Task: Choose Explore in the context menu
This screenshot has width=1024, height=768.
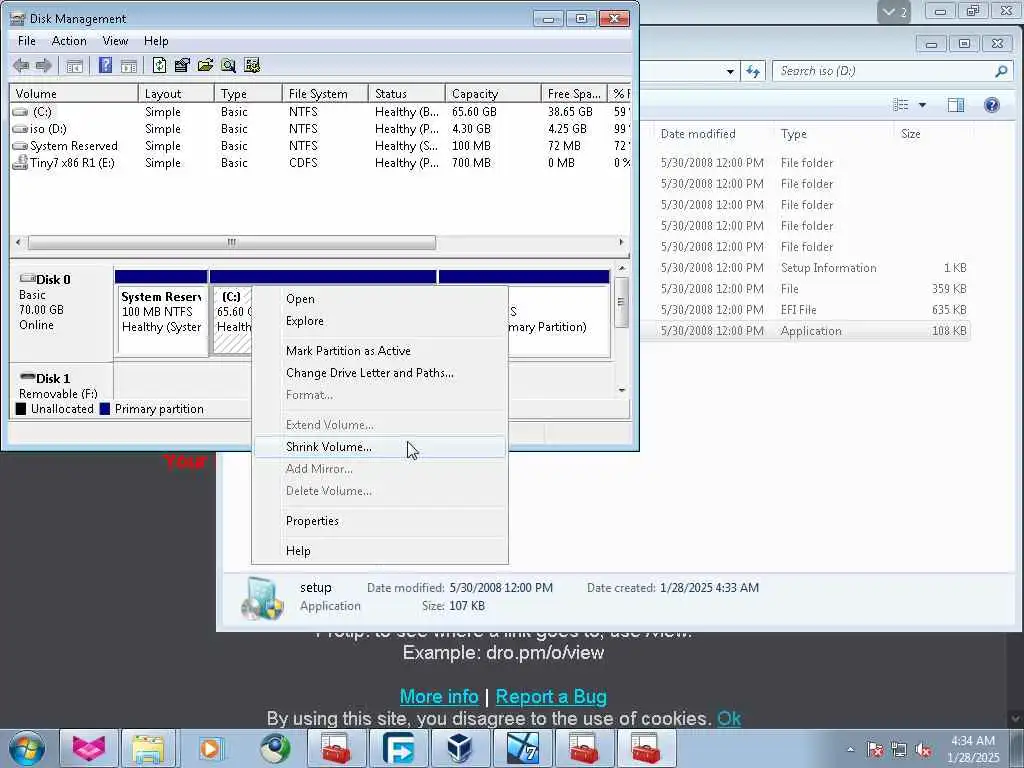Action: (x=379, y=321)
